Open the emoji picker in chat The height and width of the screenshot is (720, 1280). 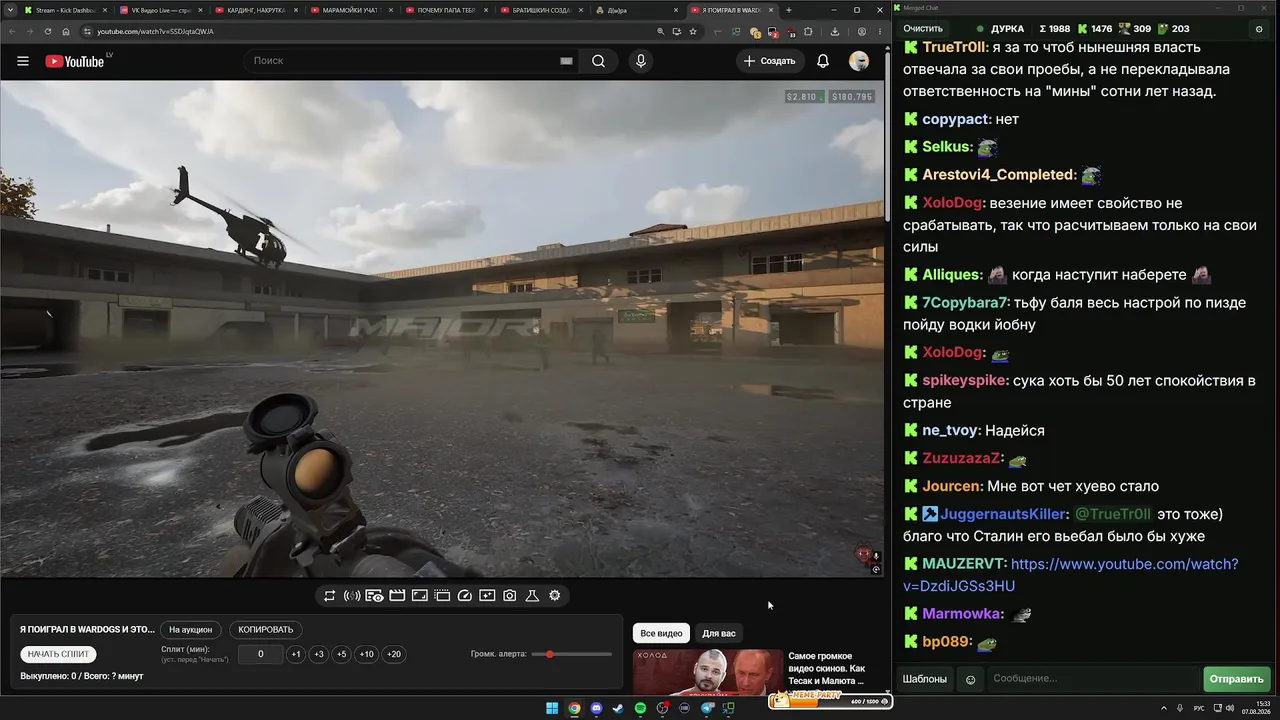click(x=970, y=680)
